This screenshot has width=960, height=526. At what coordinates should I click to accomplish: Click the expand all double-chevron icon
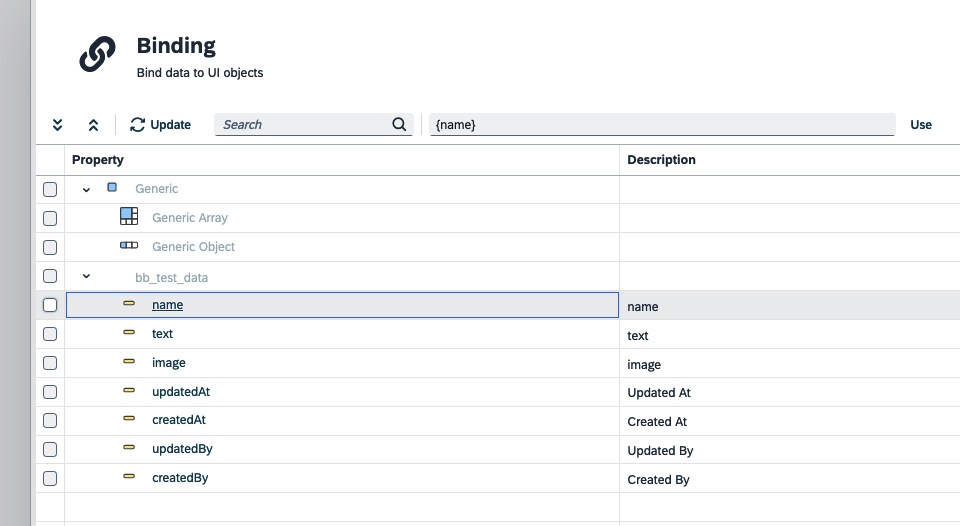(58, 125)
